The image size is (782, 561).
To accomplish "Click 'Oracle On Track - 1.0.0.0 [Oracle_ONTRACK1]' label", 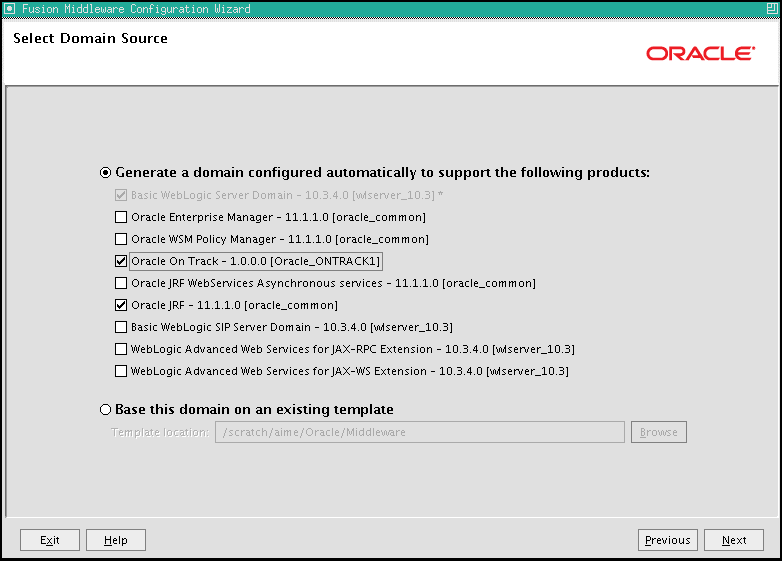I will pos(256,261).
